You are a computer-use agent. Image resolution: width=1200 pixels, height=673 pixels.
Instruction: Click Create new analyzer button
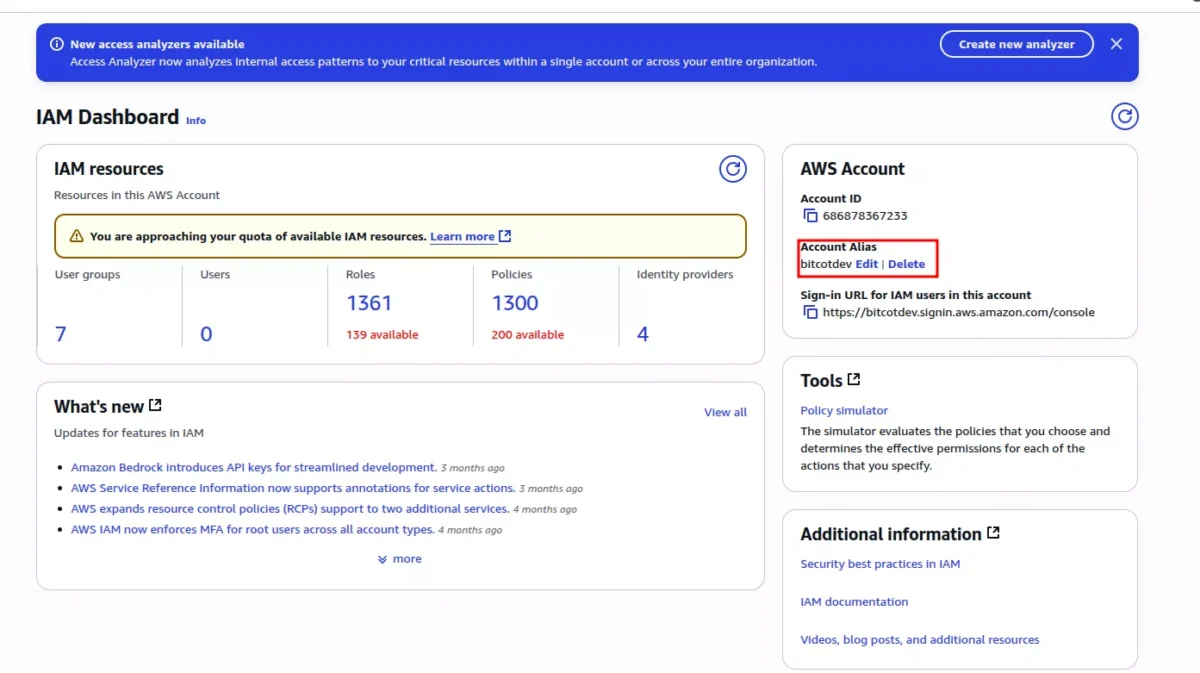click(x=1016, y=44)
